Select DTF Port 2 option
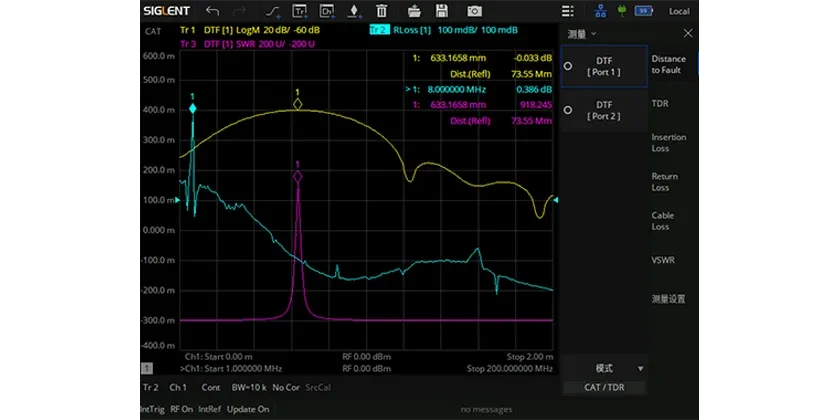The width and height of the screenshot is (840, 420). [x=604, y=110]
